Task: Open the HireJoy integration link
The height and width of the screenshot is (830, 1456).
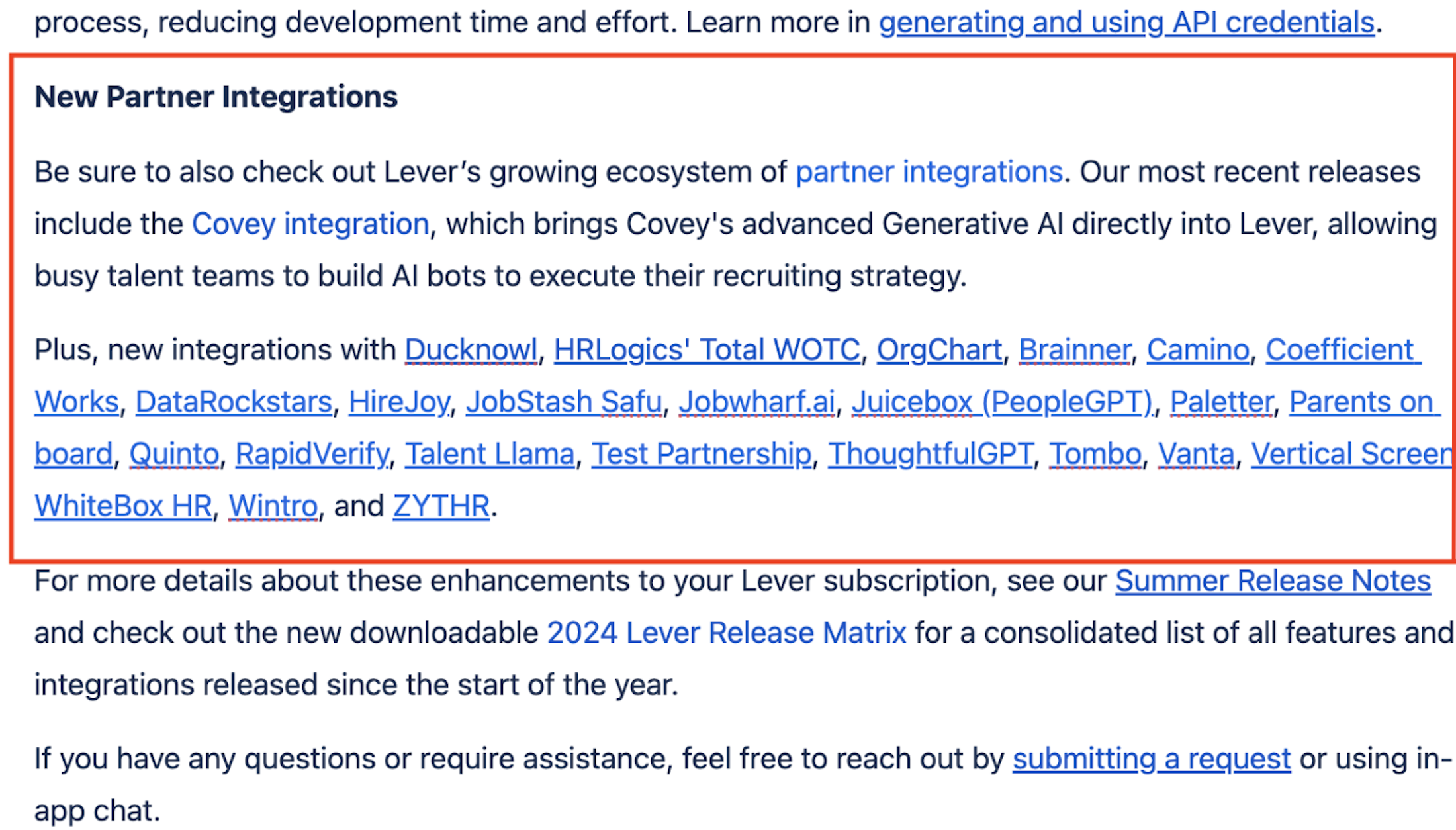Action: [x=399, y=402]
